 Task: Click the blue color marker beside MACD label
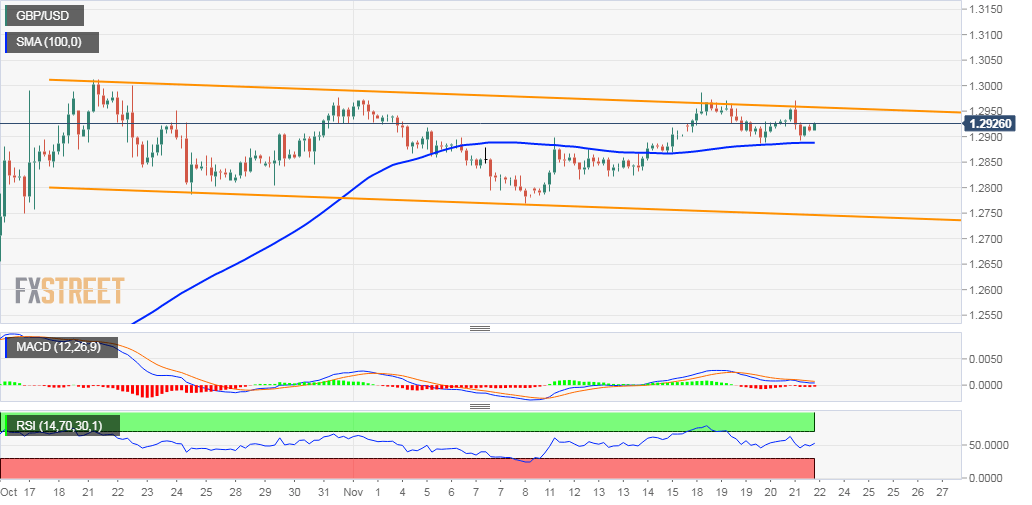(7, 347)
